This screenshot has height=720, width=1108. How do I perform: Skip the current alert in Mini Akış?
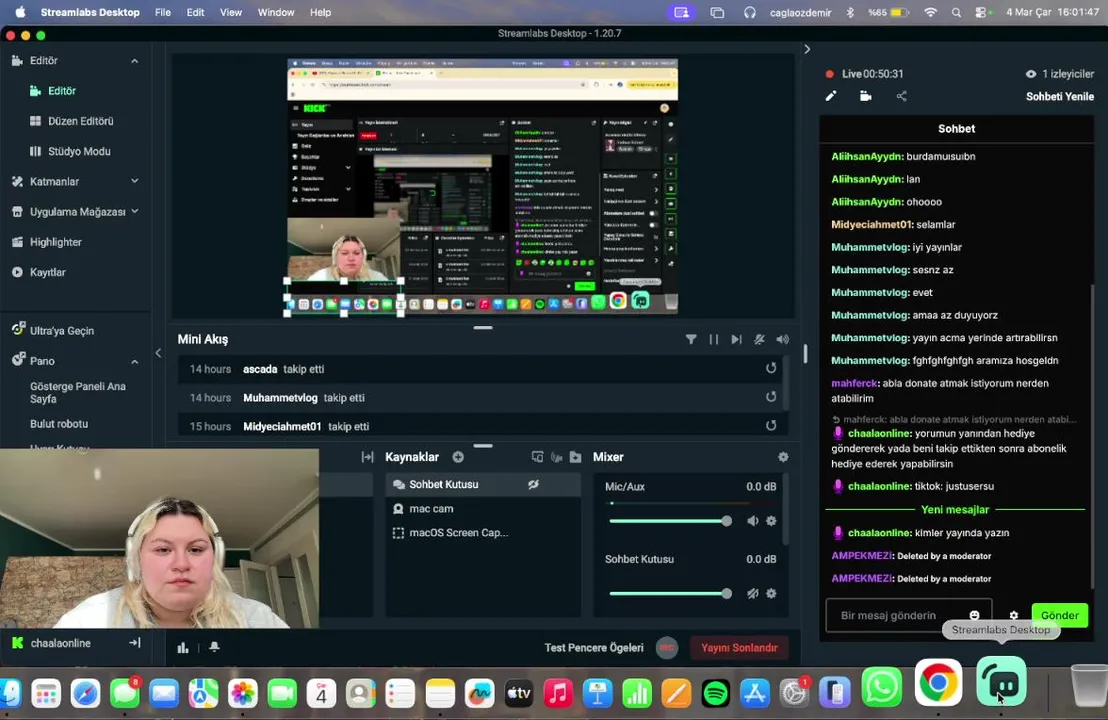click(x=736, y=339)
